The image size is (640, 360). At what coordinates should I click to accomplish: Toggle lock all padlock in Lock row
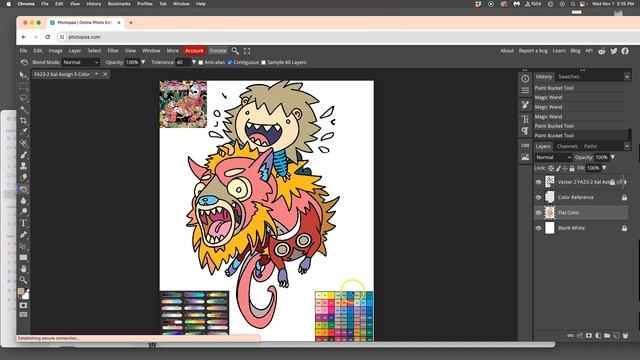pyautogui.click(x=572, y=168)
